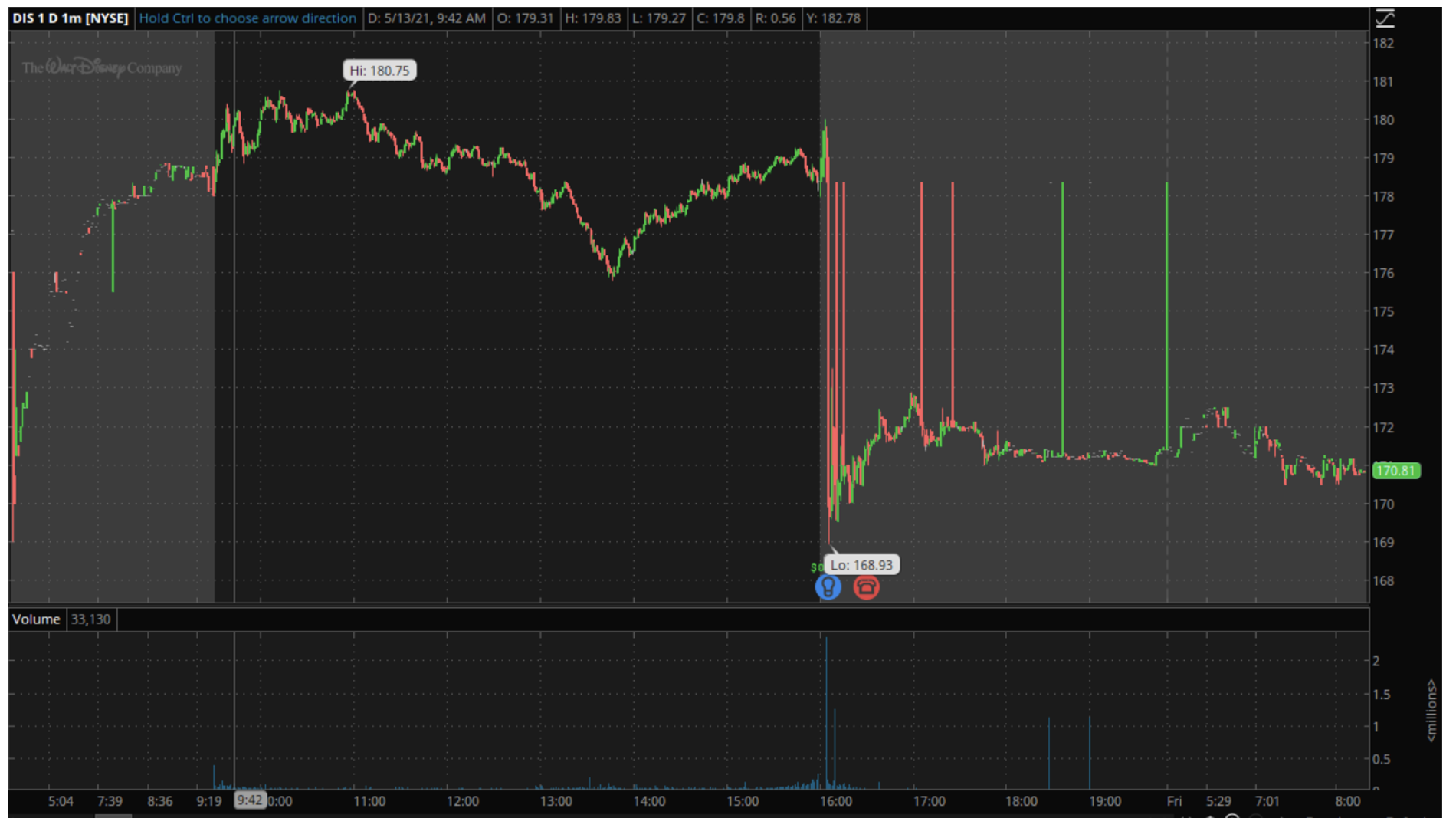Click the low value L: 179.27
This screenshot has width=1456, height=828.
coord(659,18)
